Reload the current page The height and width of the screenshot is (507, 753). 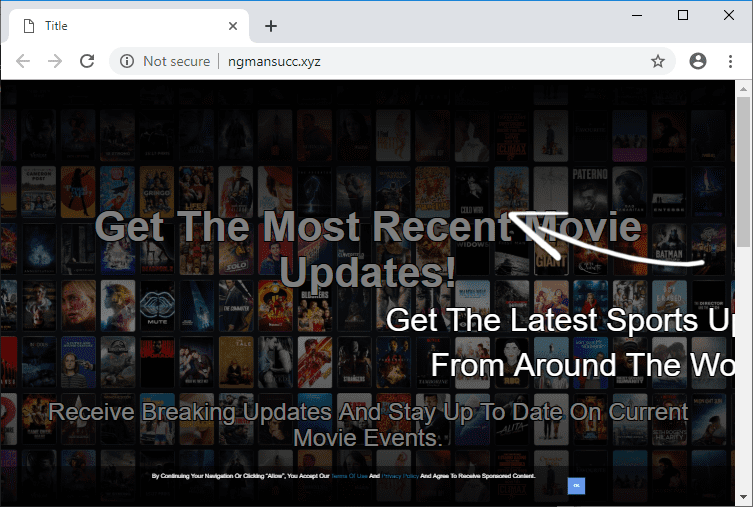click(x=87, y=61)
